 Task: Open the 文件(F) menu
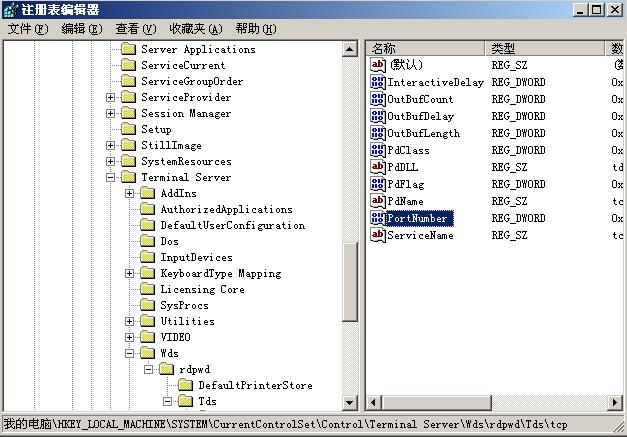coord(27,29)
